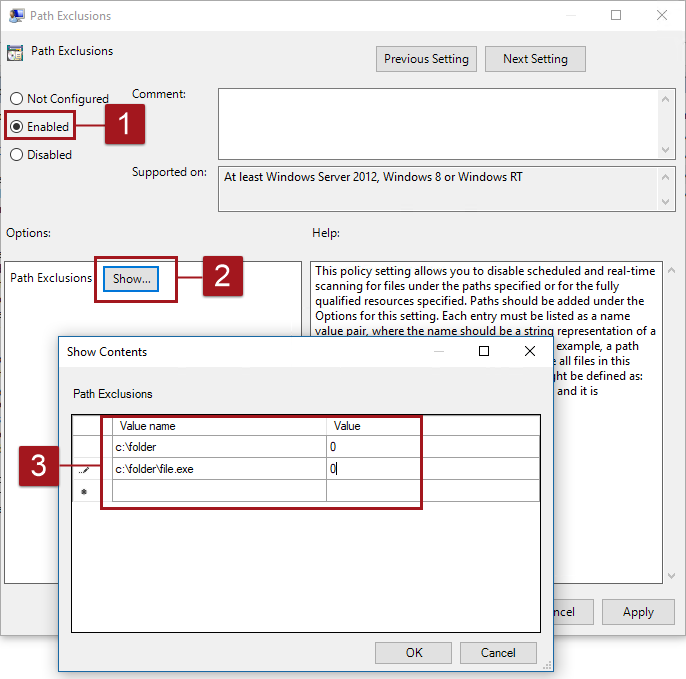Select the c:\folder value name cell

click(219, 447)
